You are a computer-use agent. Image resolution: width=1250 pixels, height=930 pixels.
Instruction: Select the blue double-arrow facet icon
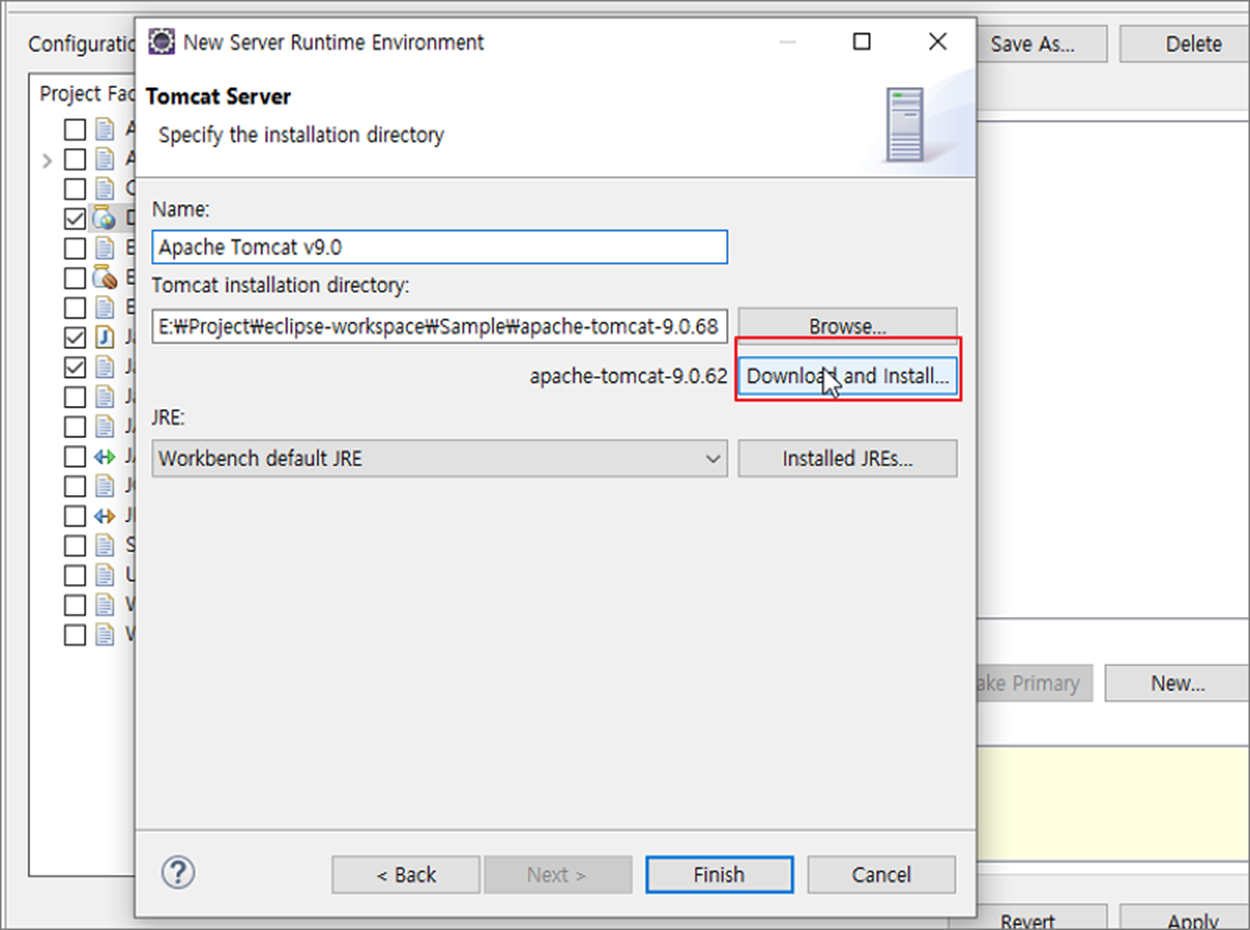(104, 516)
